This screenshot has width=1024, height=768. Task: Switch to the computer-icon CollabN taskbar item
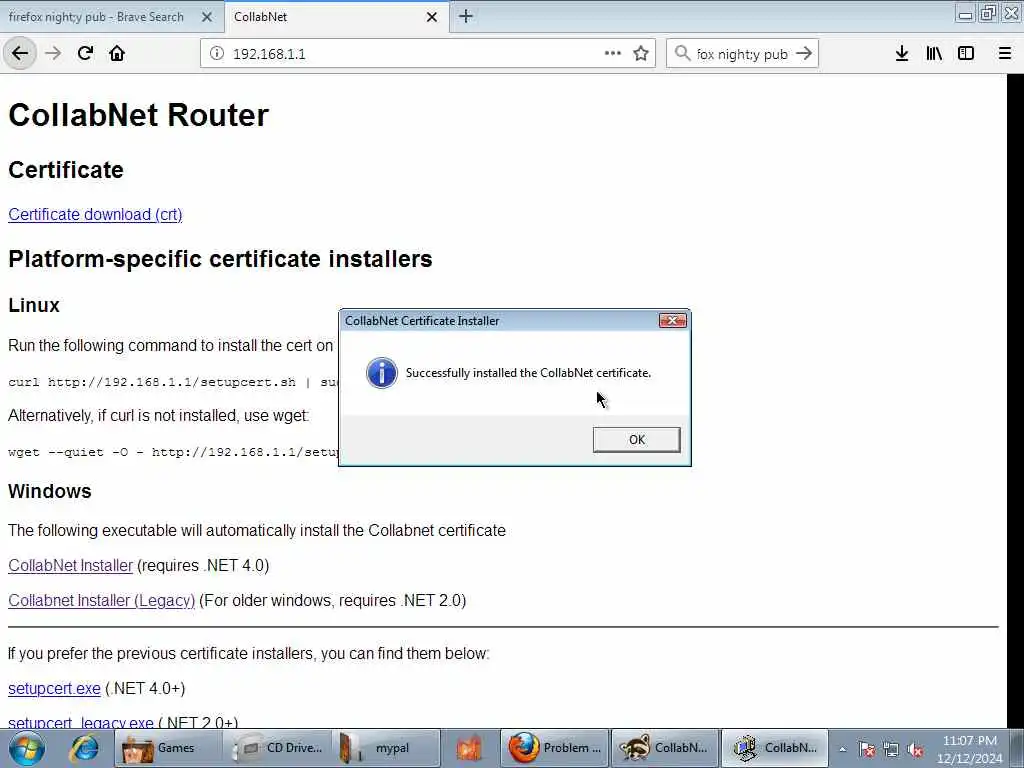pyautogui.click(x=775, y=748)
